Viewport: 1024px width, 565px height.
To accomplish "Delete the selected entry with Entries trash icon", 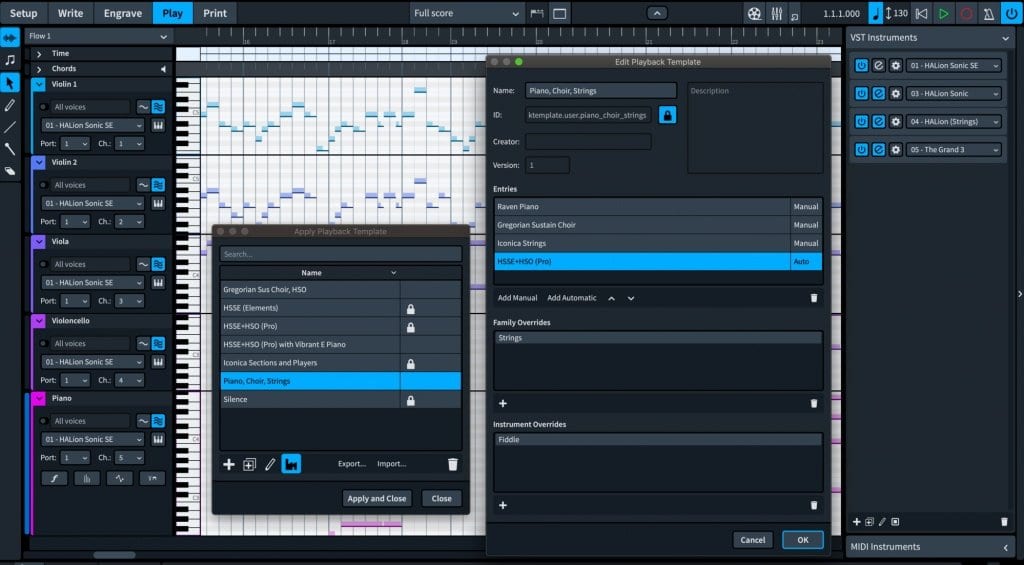I will [x=814, y=298].
